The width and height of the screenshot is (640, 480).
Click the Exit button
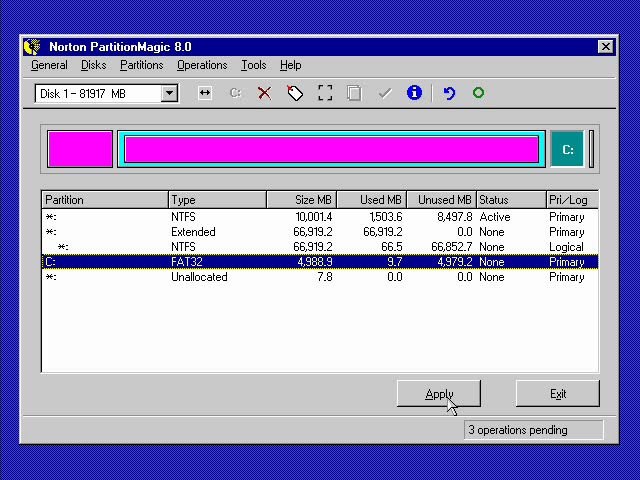[x=558, y=393]
